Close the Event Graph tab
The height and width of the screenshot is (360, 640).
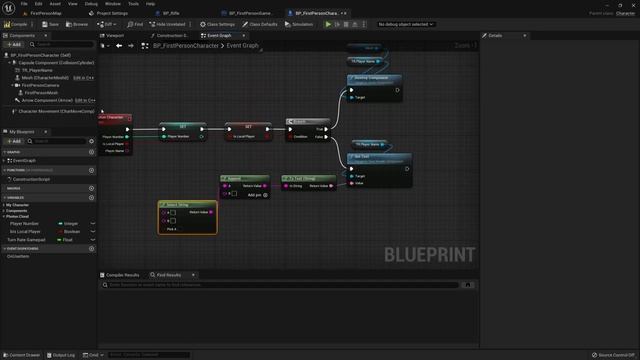(x=244, y=36)
